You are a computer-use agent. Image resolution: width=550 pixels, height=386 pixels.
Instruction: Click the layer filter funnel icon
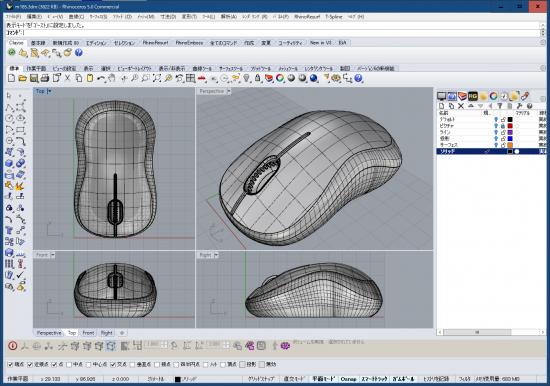(x=499, y=106)
